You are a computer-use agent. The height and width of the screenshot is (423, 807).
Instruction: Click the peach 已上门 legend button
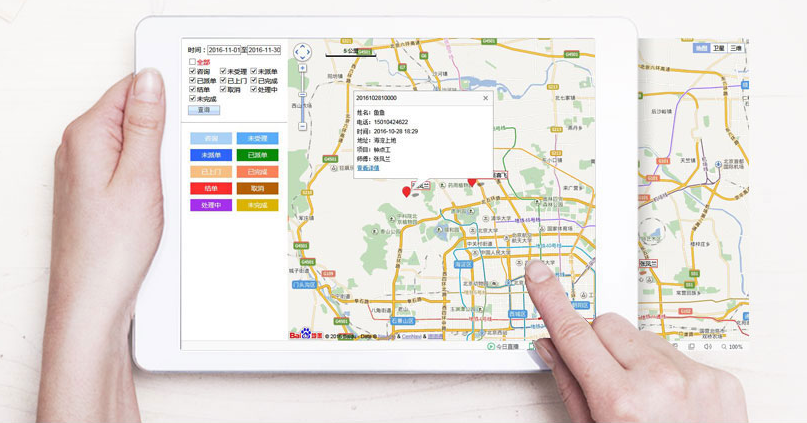click(x=211, y=172)
